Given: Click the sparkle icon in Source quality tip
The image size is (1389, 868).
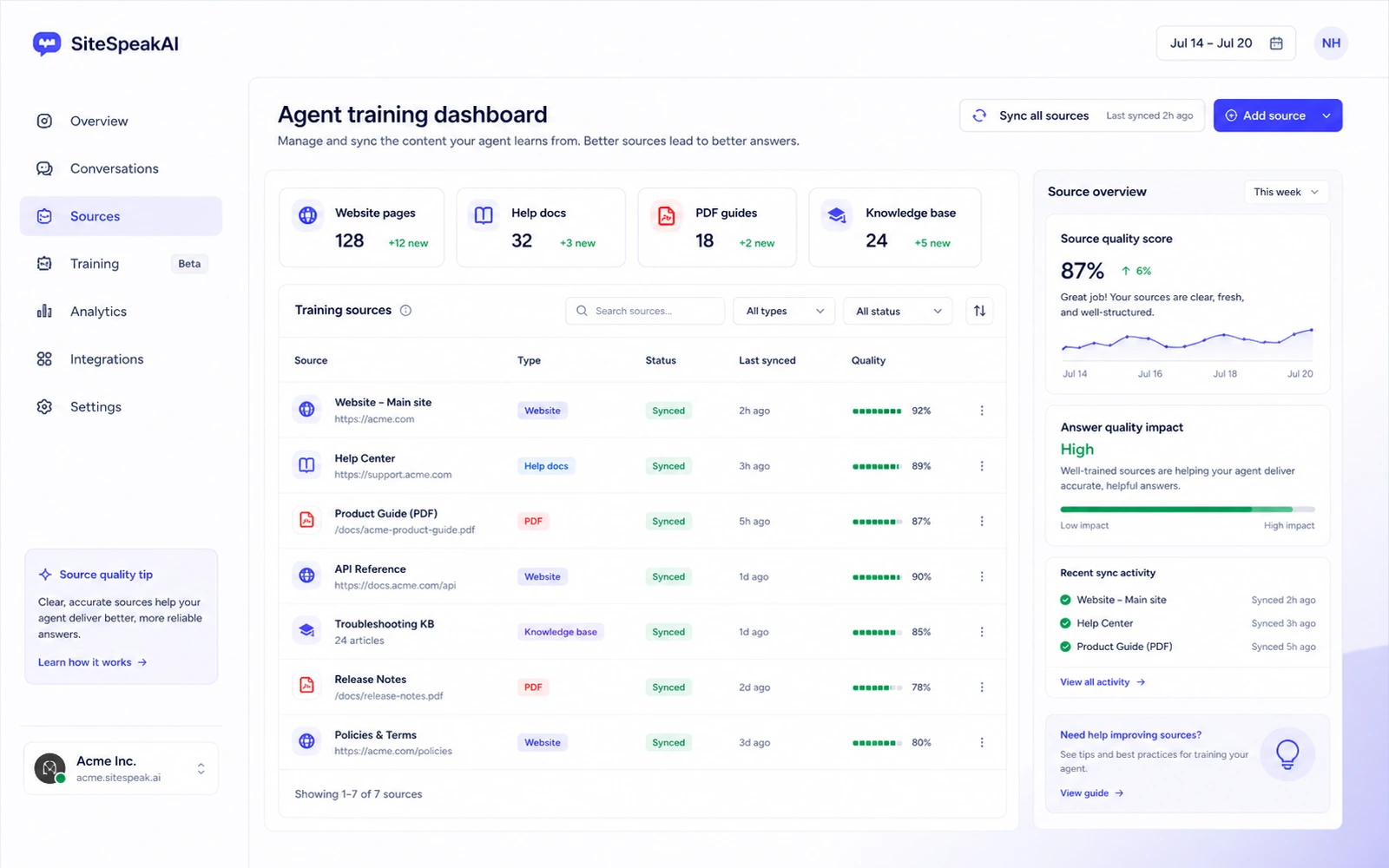Looking at the screenshot, I should pyautogui.click(x=45, y=575).
